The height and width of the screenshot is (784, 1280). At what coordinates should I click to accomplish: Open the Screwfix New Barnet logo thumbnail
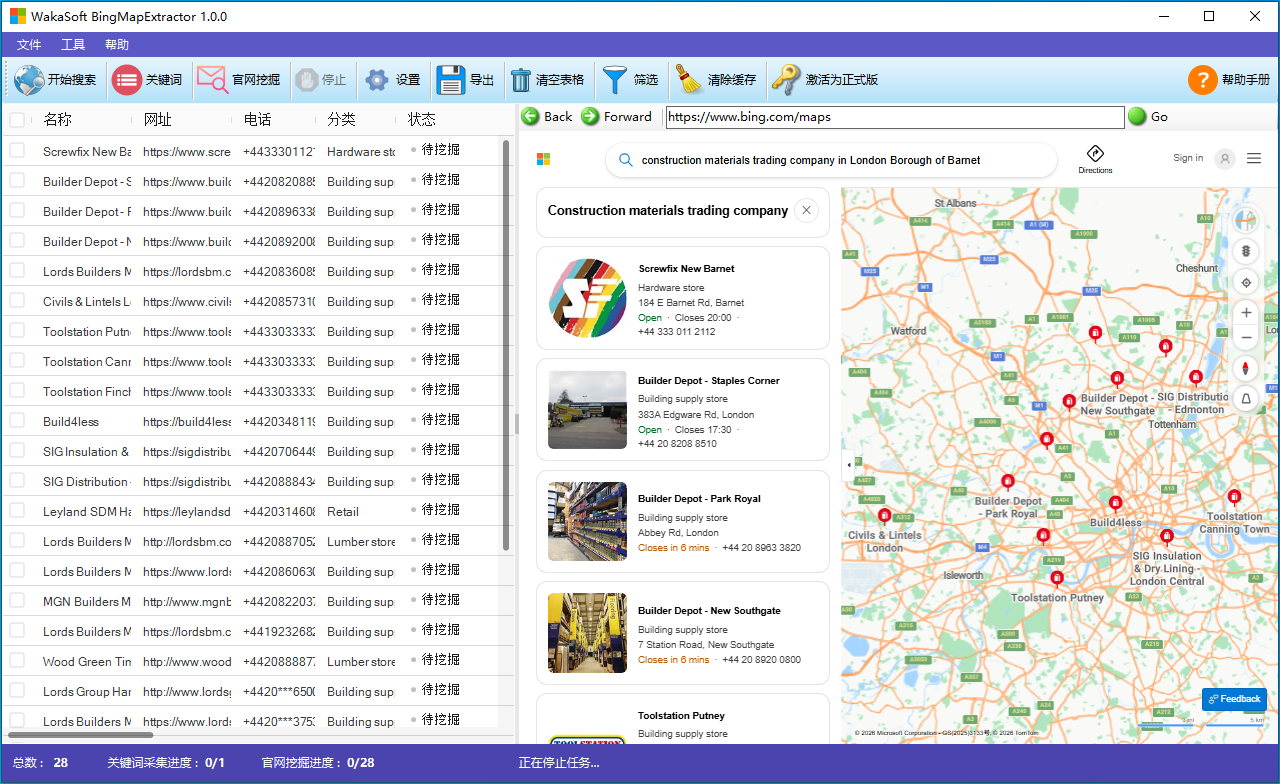tap(588, 298)
